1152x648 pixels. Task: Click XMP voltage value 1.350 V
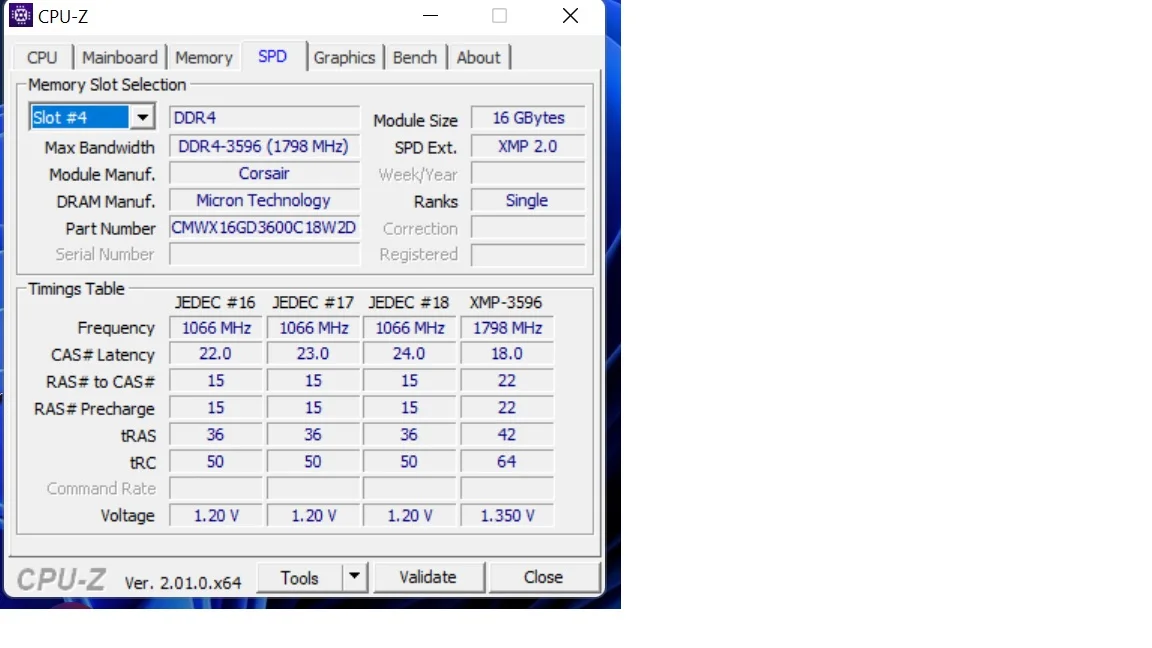(507, 516)
